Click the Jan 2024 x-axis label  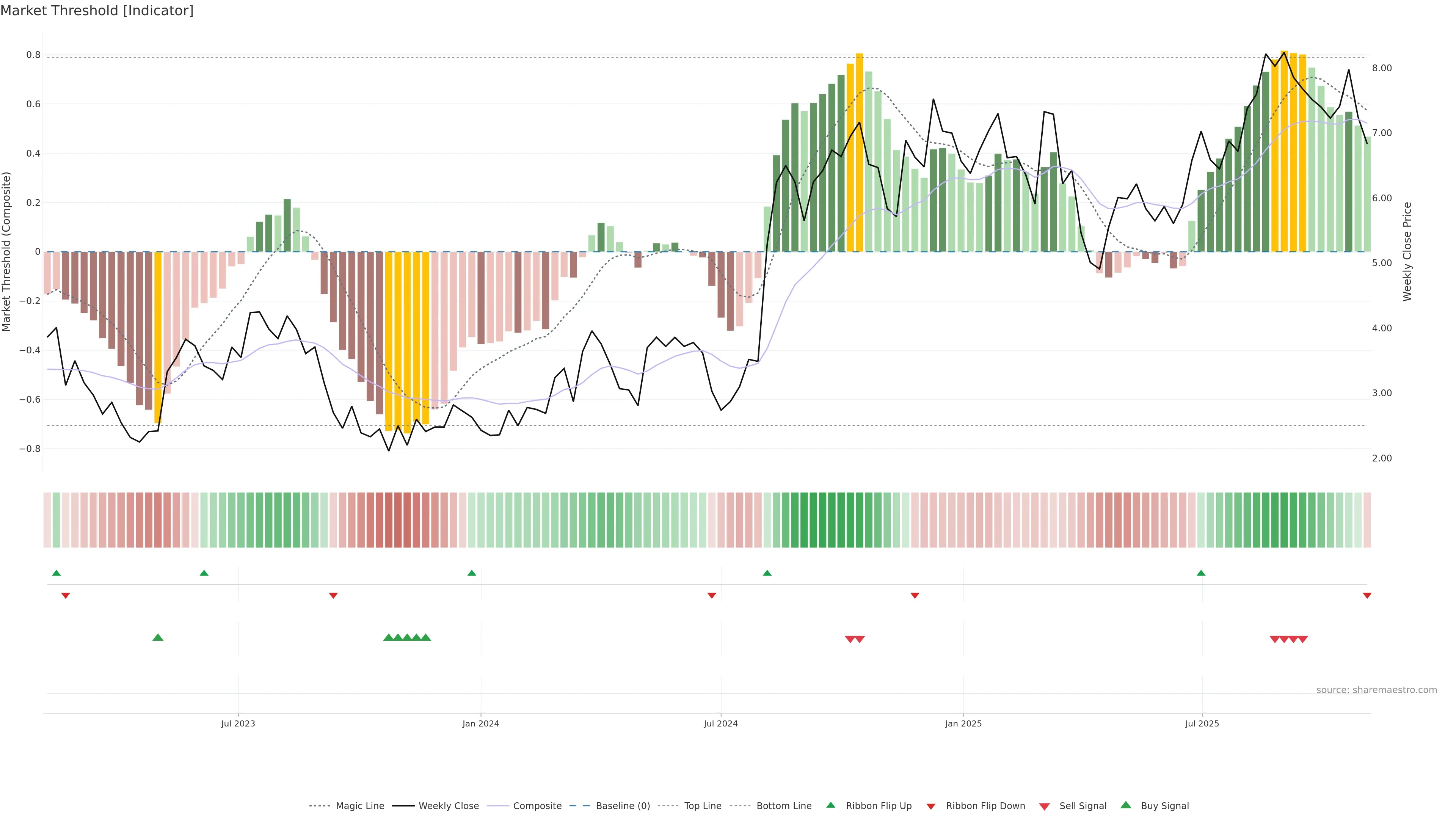click(x=480, y=723)
